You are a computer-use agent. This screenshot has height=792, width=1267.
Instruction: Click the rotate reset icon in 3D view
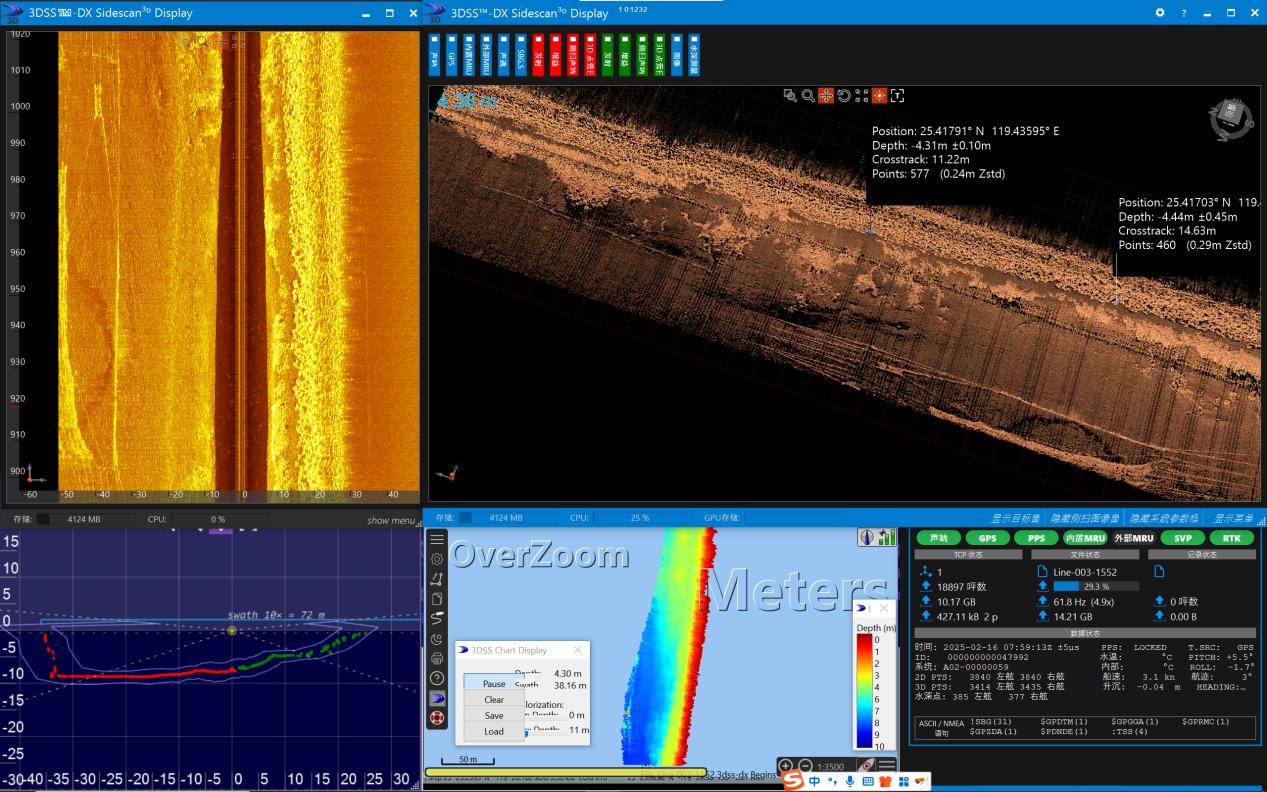coord(844,96)
